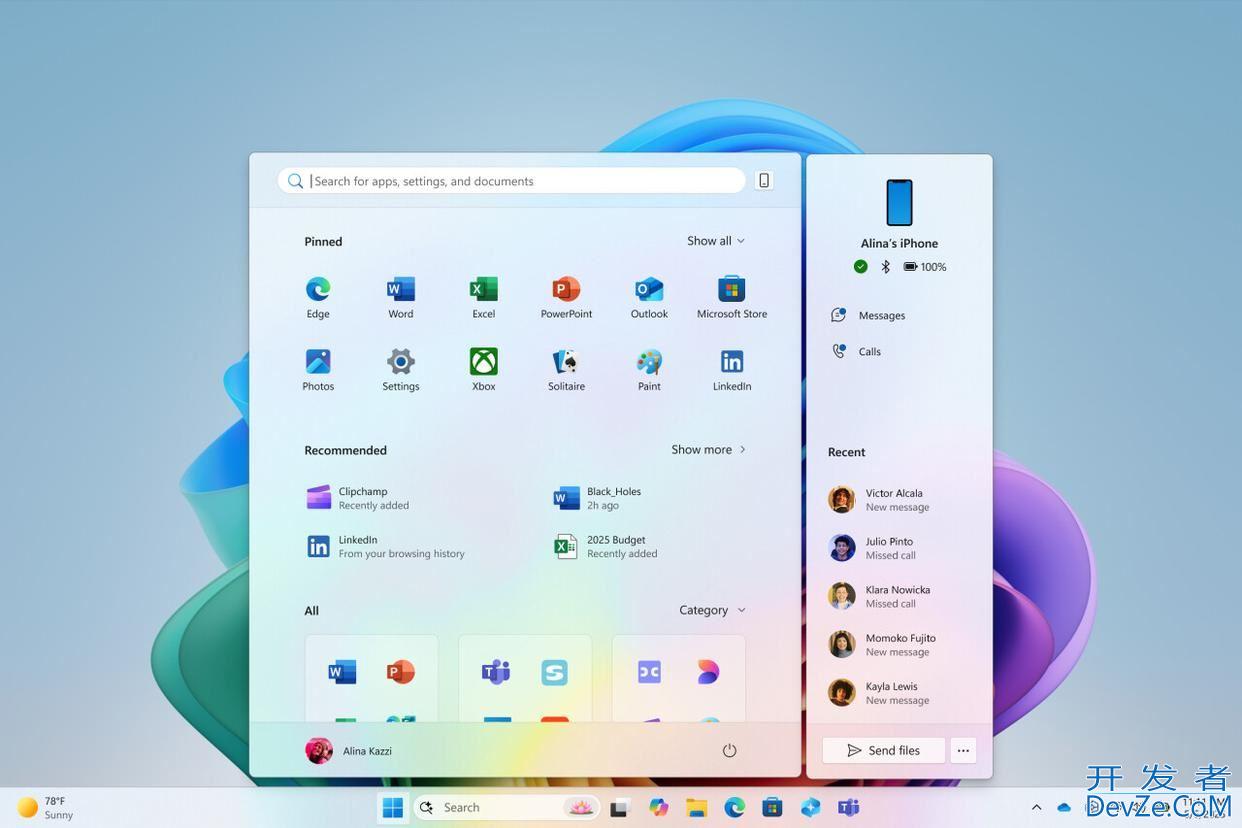Expand the Show all pinned dropdown
This screenshot has width=1242, height=828.
click(x=715, y=241)
